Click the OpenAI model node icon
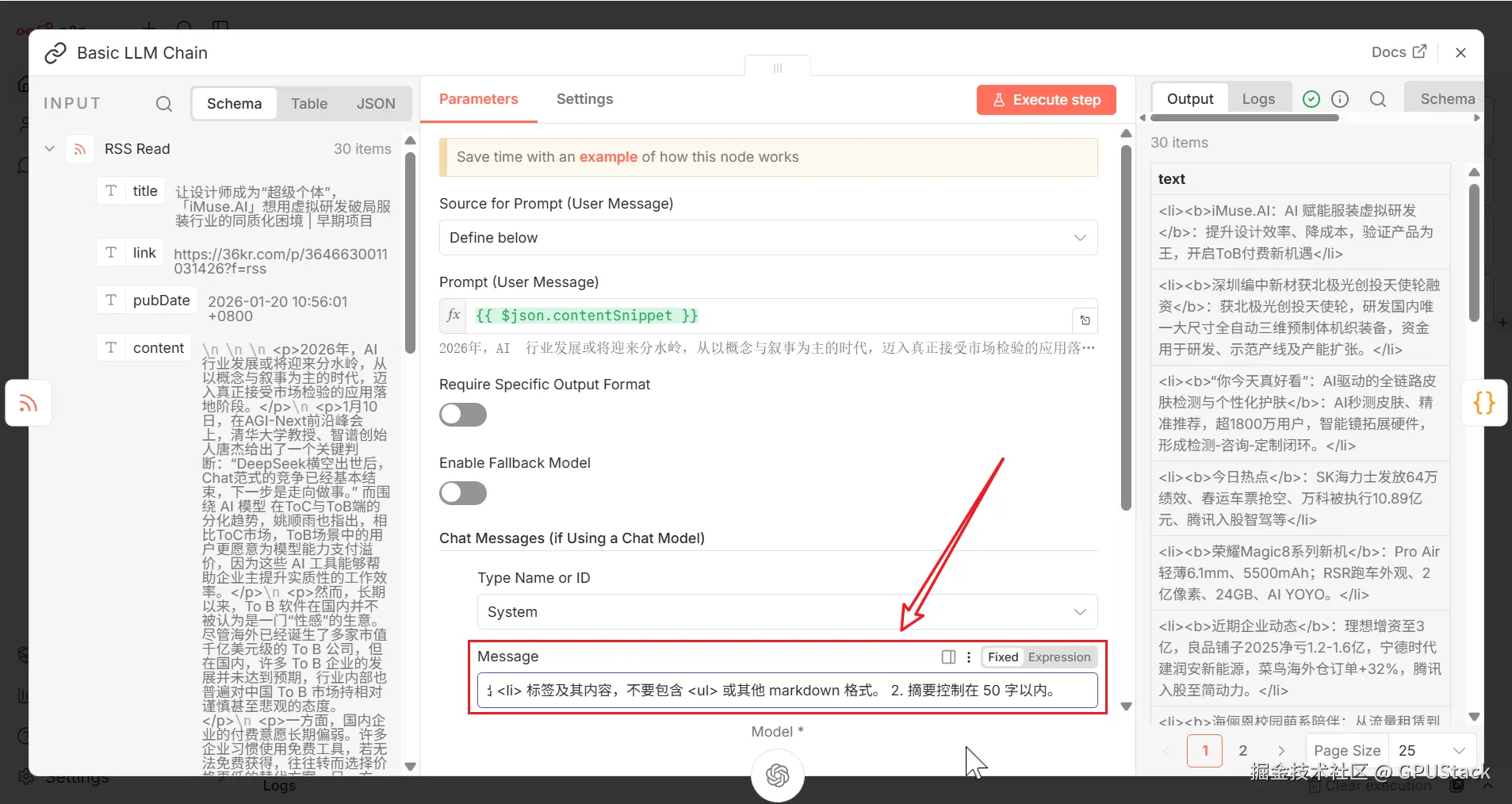The image size is (1512, 804). point(777,775)
